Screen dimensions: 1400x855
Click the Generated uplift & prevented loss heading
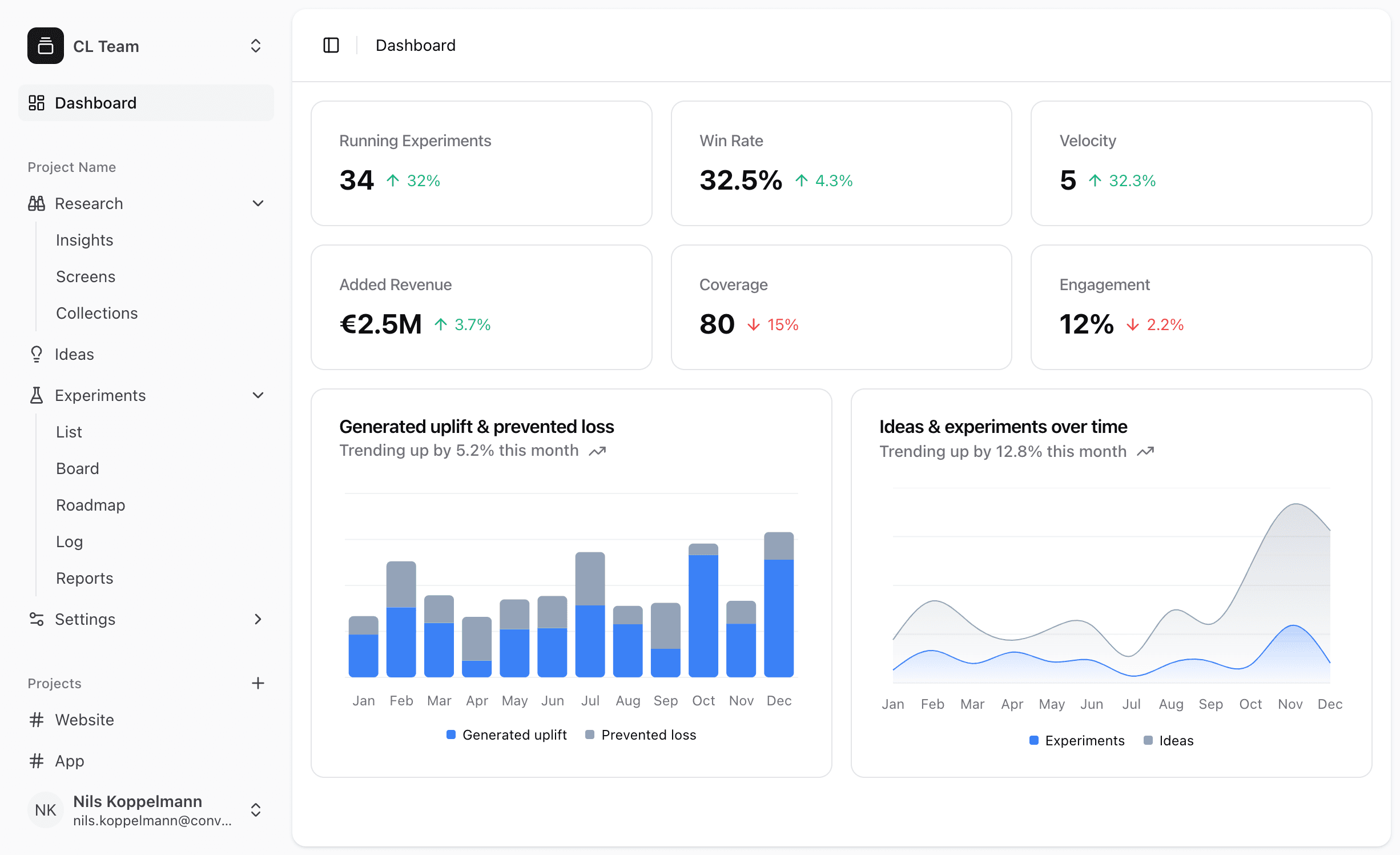coord(477,427)
